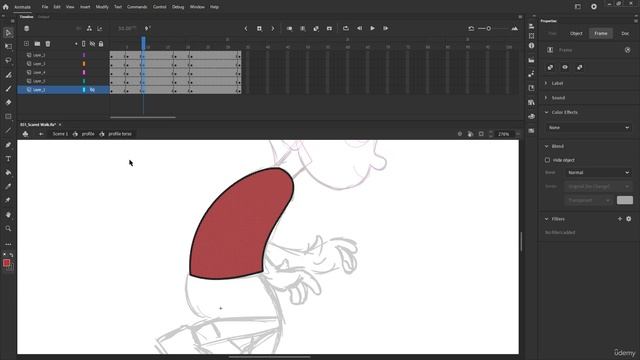
Task: Switch to the Object tab
Action: tap(576, 33)
